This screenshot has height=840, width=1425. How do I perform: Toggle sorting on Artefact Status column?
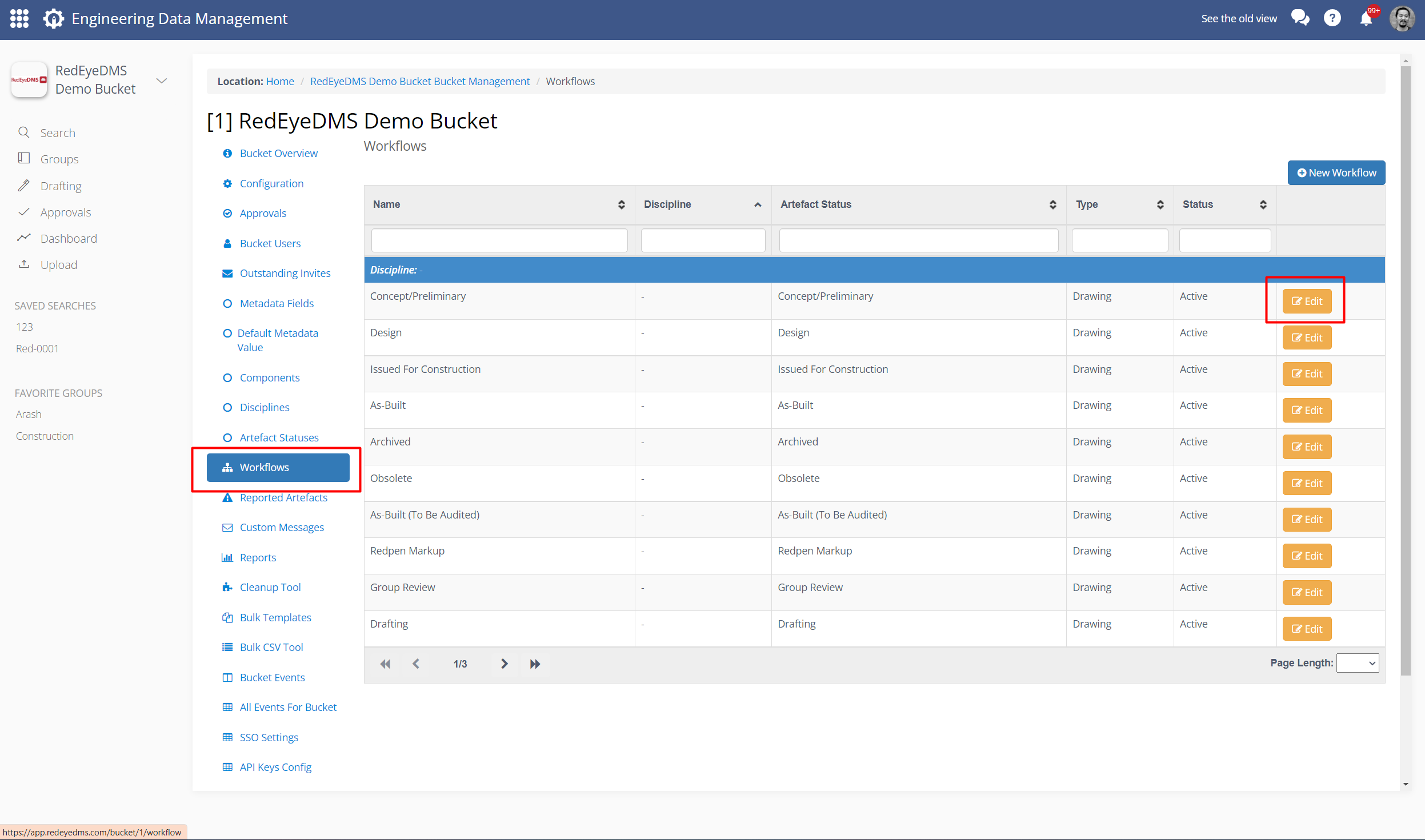point(1053,204)
